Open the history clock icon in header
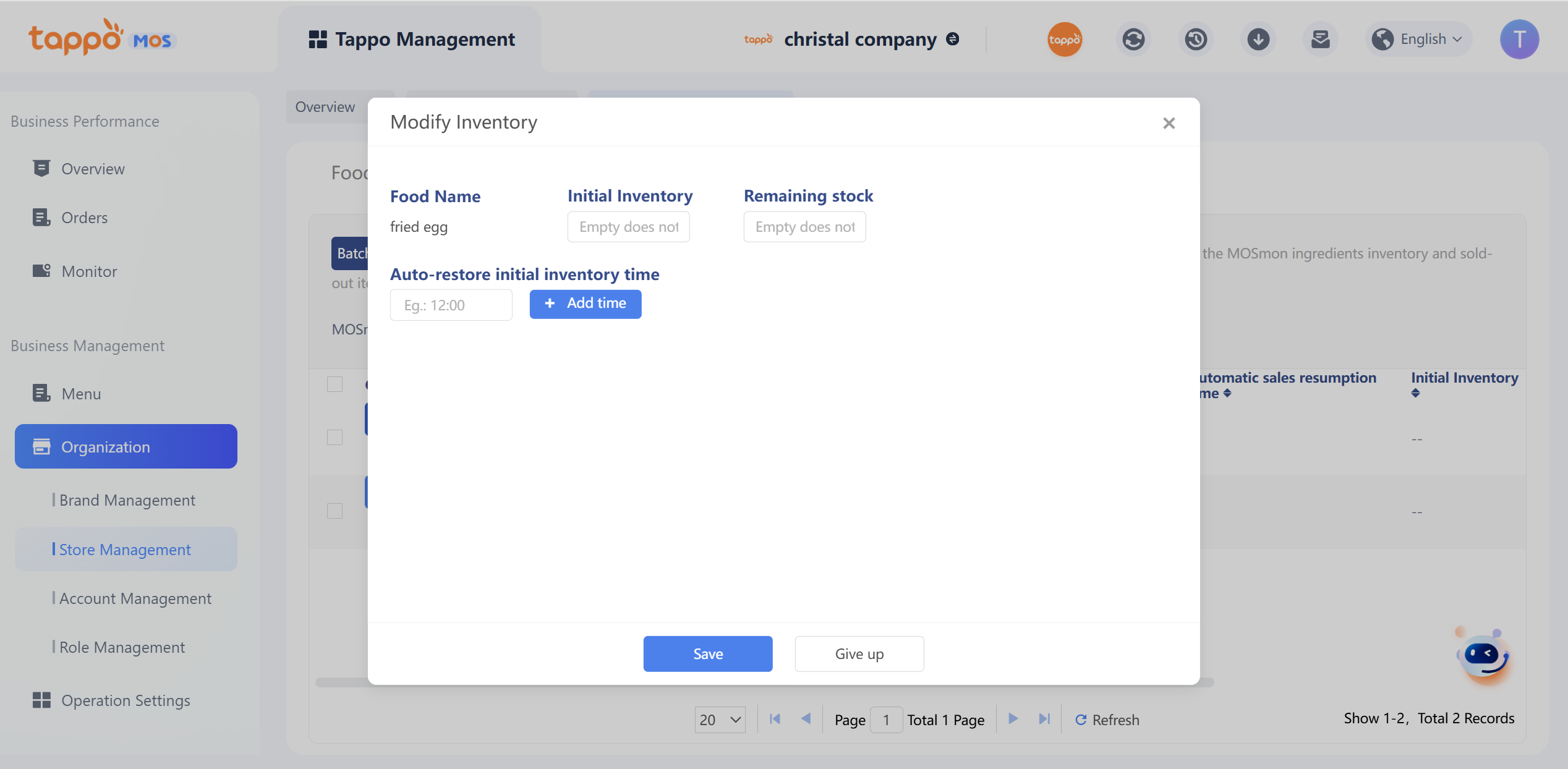 tap(1196, 40)
